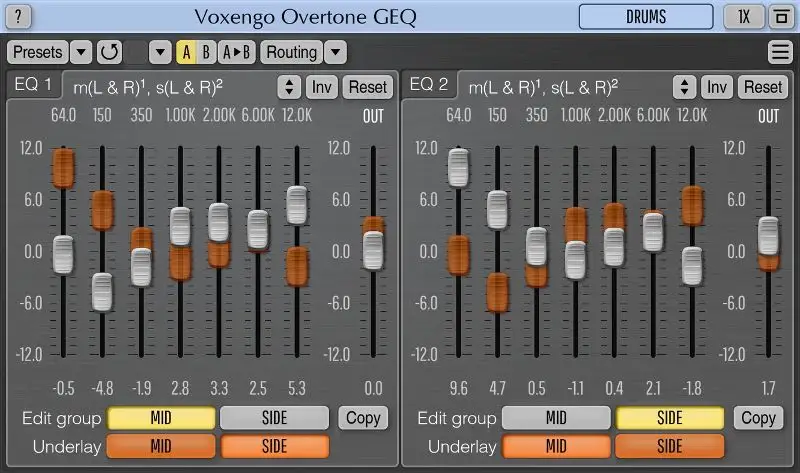
Task: Expand the Routing dropdown arrow
Action: 335,52
